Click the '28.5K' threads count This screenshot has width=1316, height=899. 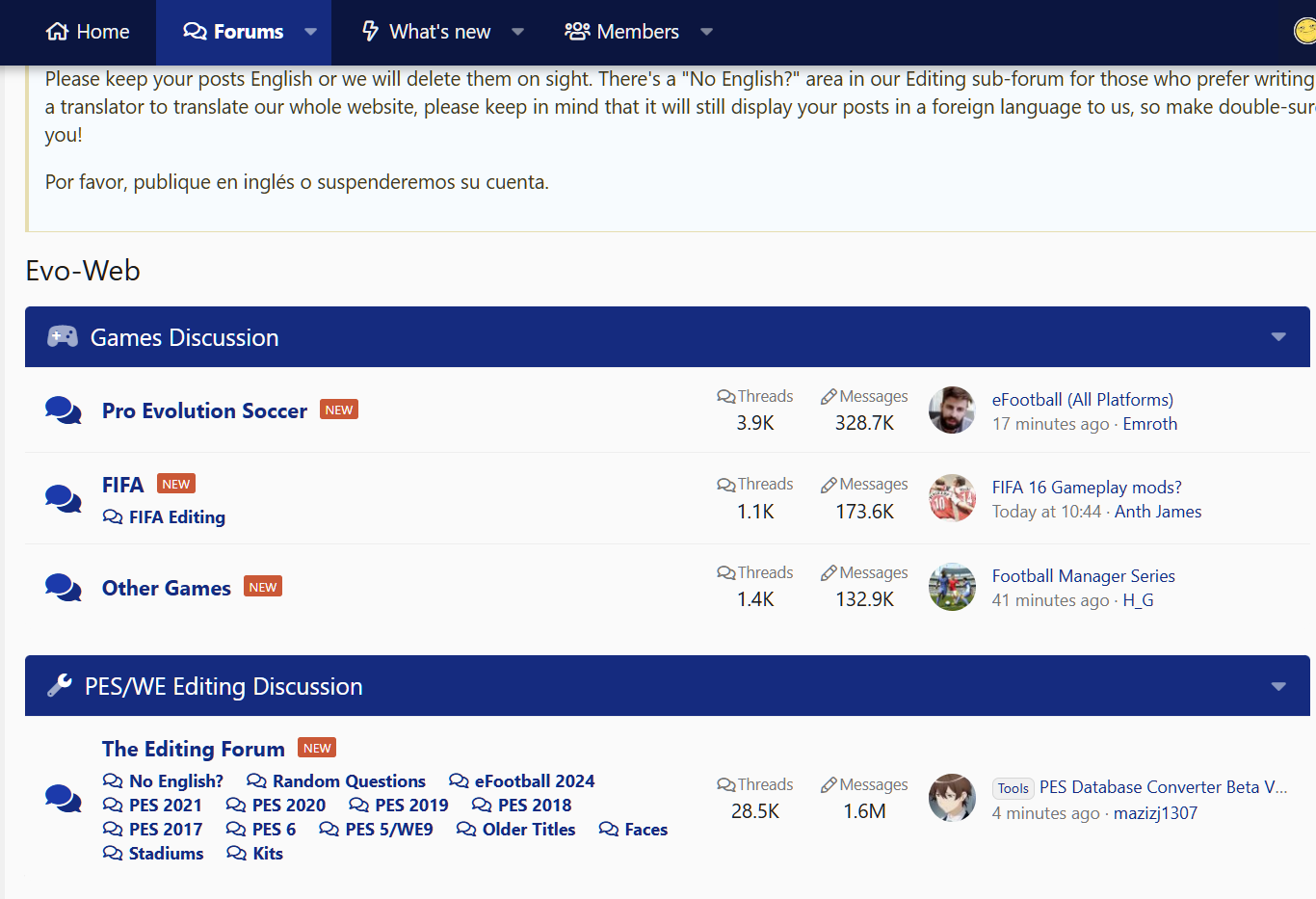(x=755, y=811)
